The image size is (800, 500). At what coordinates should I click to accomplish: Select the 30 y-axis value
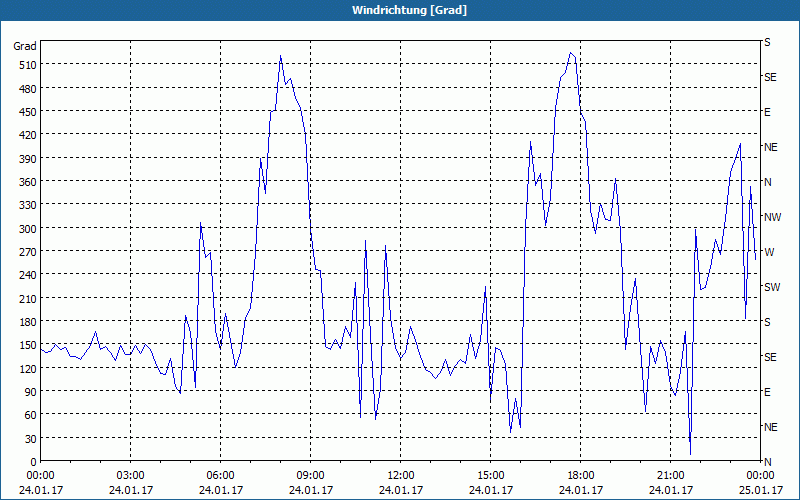(x=31, y=439)
